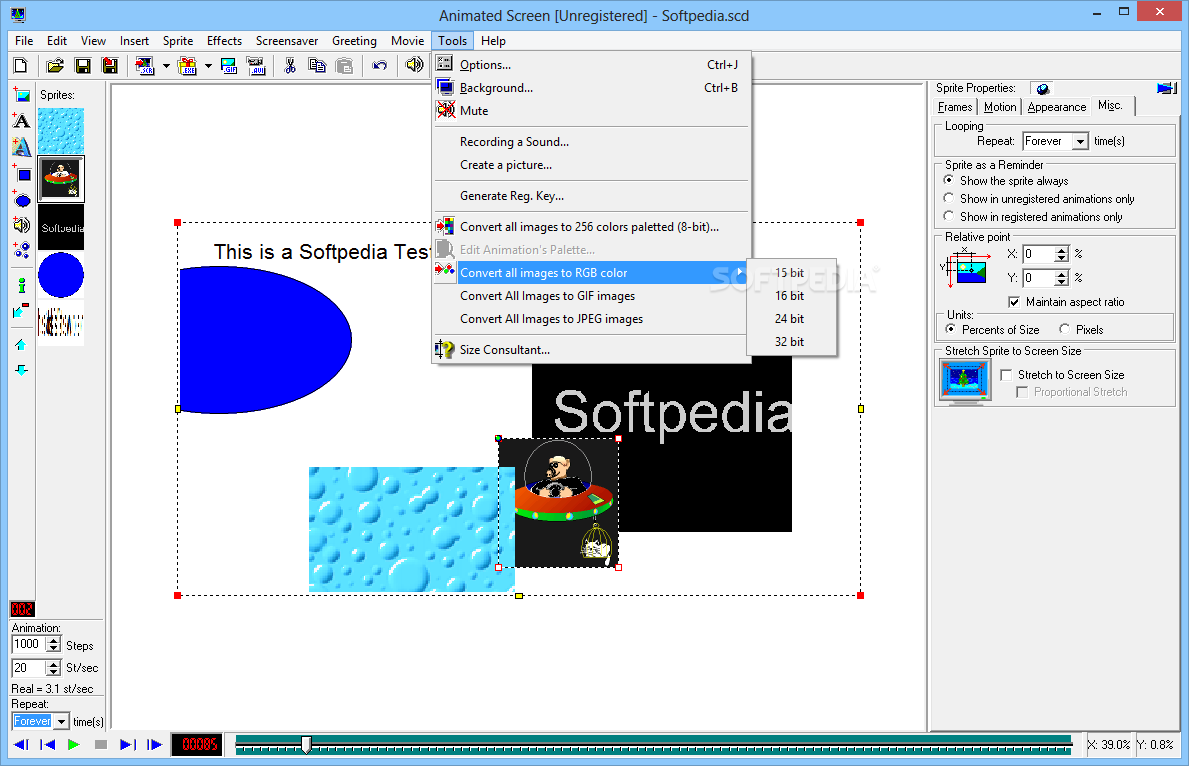Select 'Show in registered animations only'
The width and height of the screenshot is (1189, 766).
(x=949, y=216)
